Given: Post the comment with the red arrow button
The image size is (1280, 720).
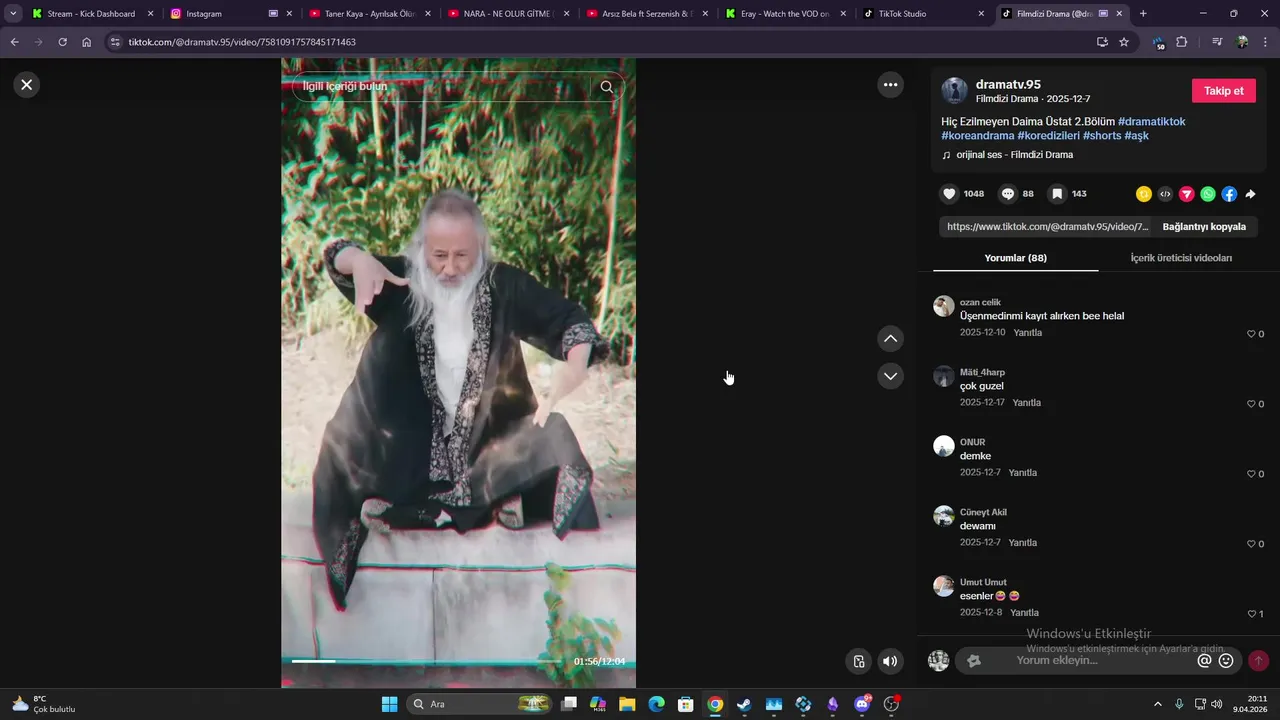Looking at the screenshot, I should [x=1258, y=661].
